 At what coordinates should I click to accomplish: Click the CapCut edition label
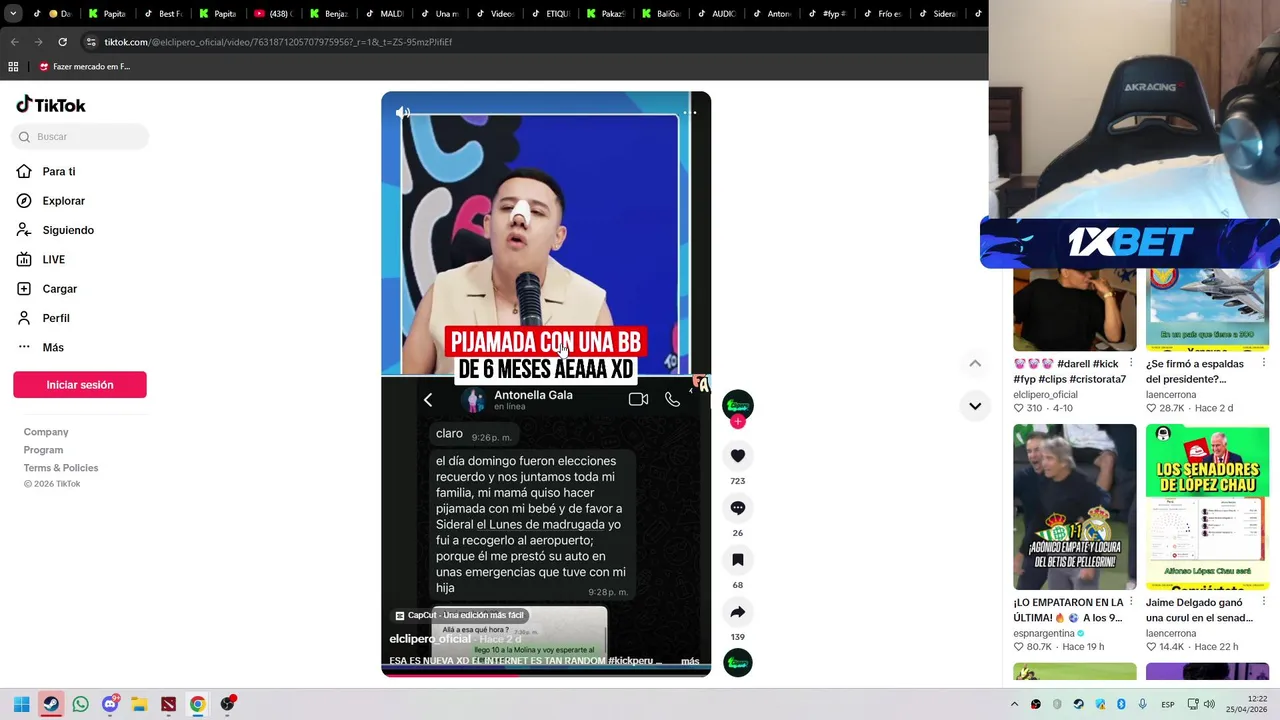460,616
